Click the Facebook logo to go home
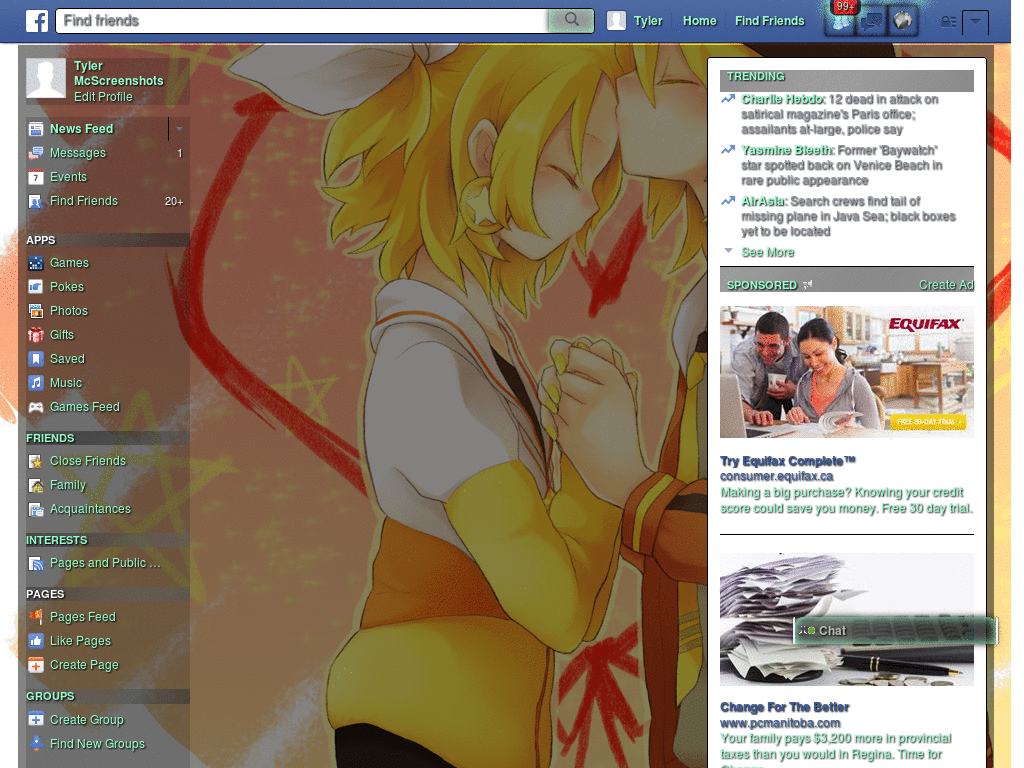 tap(36, 20)
